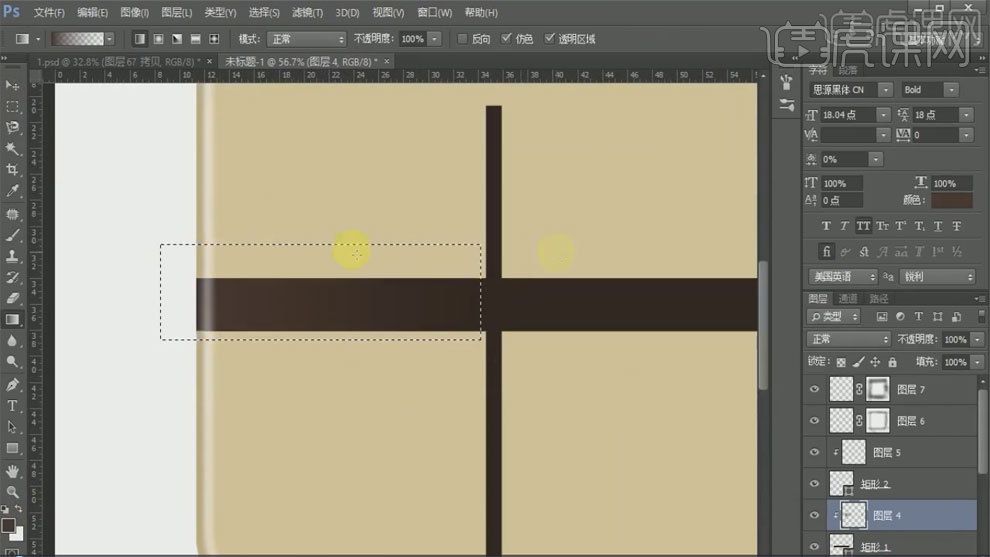
Task: Open the 滤镜(T) menu
Action: (308, 13)
